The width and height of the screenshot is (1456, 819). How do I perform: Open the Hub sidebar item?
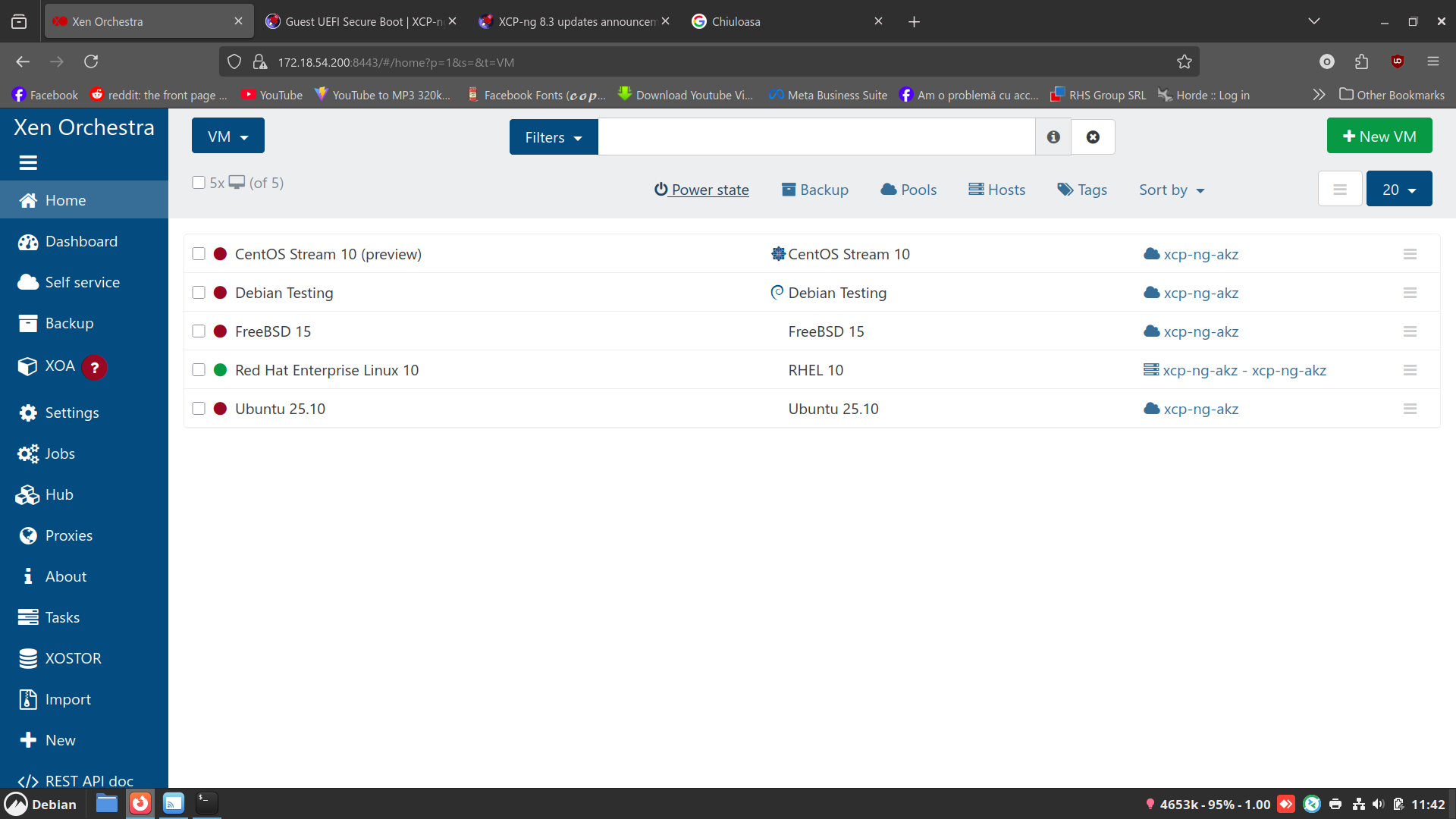pos(59,494)
